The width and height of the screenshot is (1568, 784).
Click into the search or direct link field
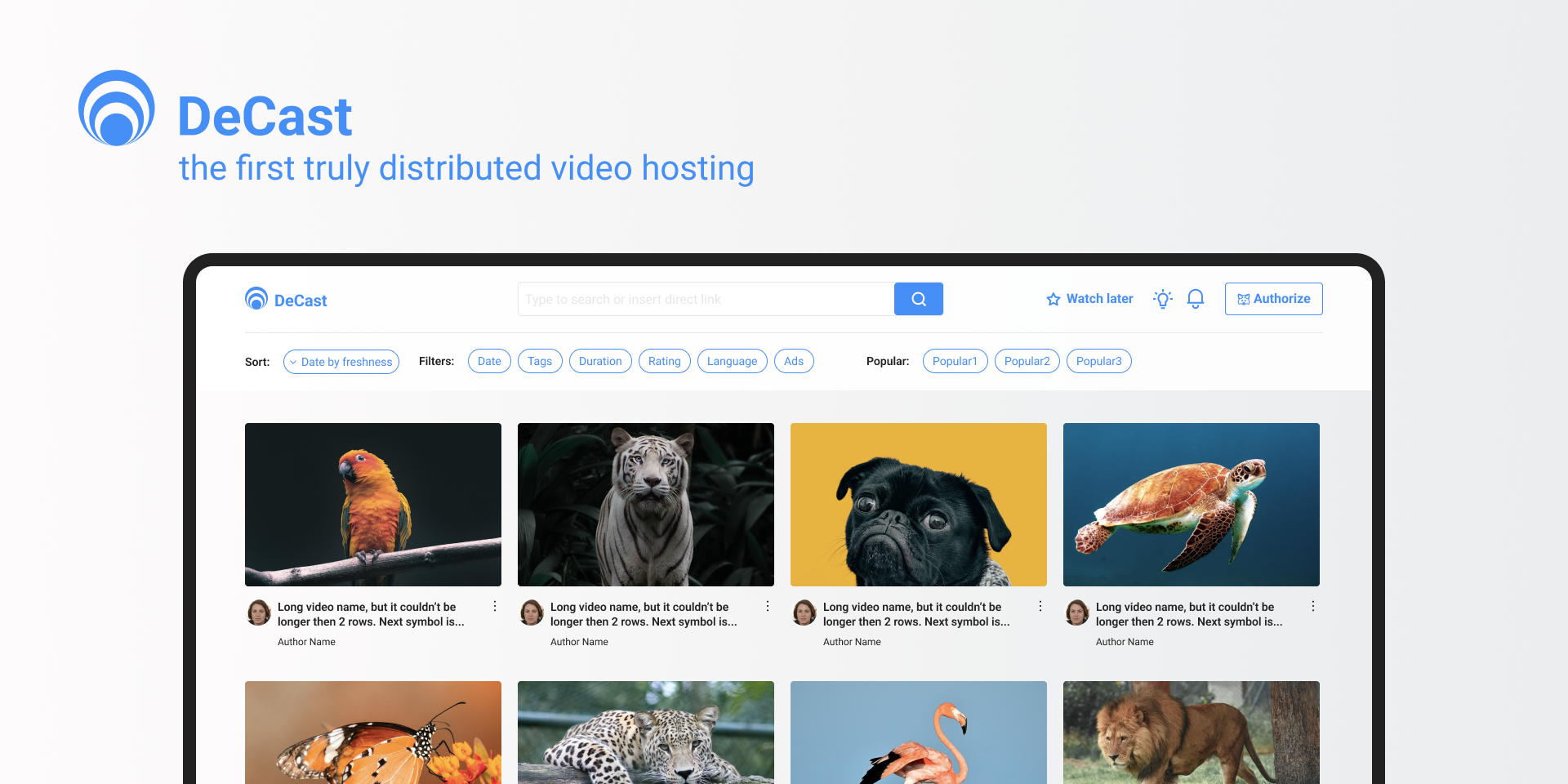(706, 299)
